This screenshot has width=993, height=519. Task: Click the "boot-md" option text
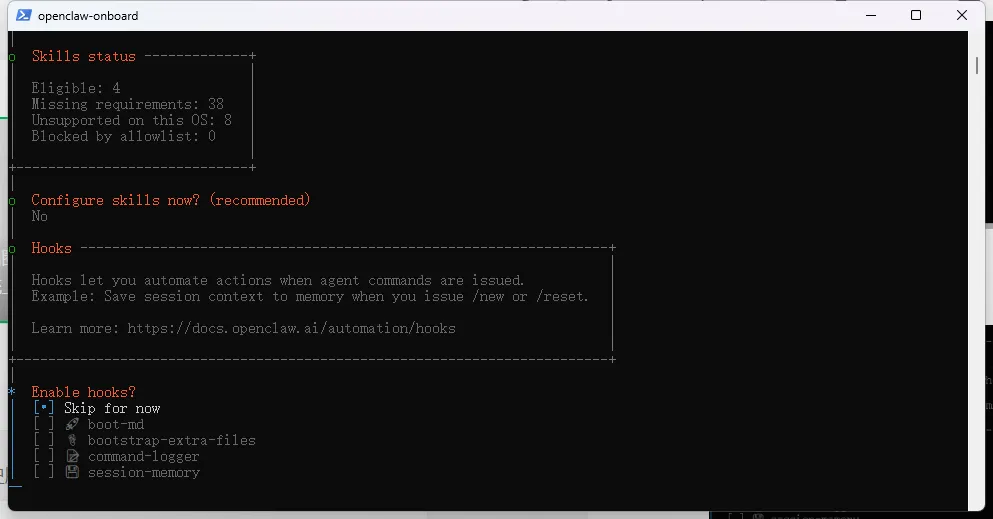(x=116, y=424)
